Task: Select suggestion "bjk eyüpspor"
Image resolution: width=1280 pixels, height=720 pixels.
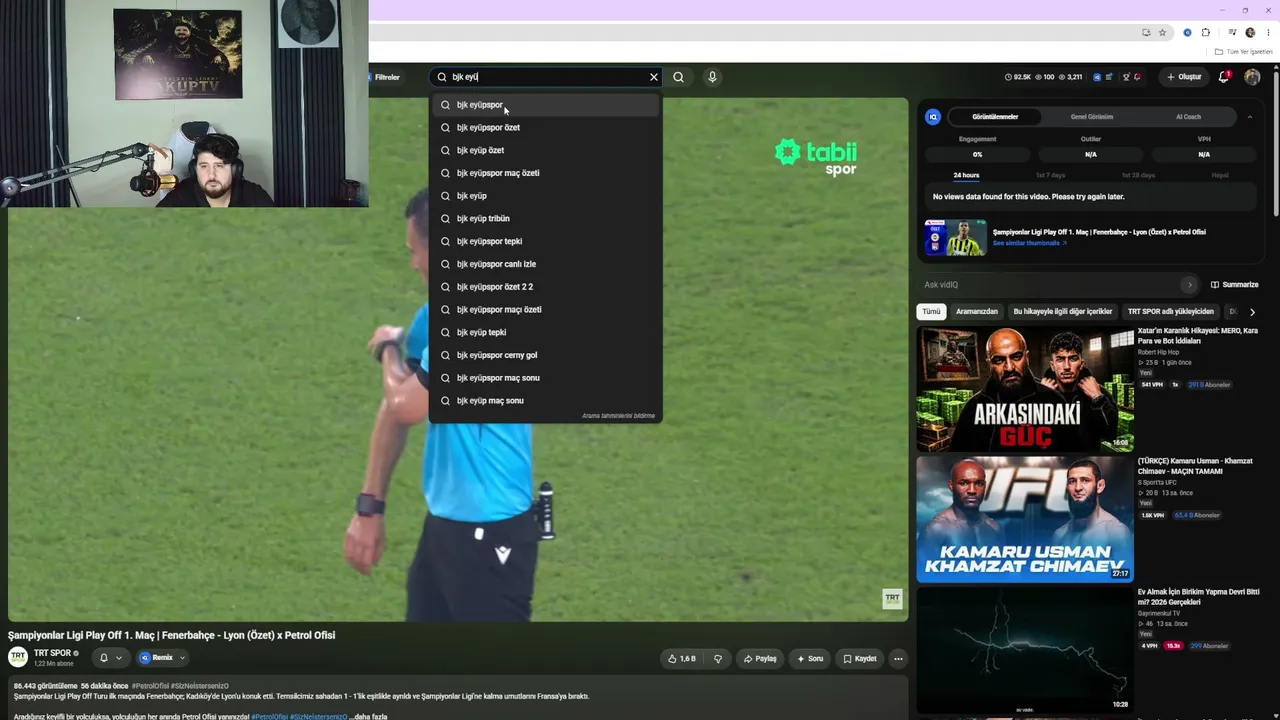Action: (546, 105)
